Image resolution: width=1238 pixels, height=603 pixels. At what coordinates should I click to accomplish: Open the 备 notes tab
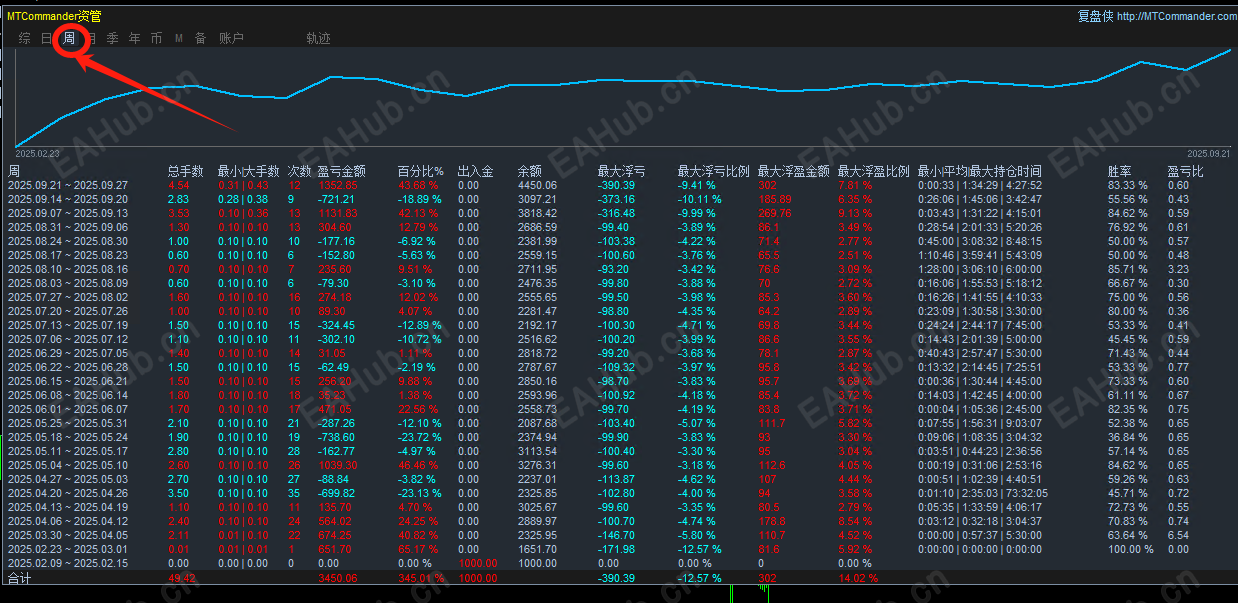coord(200,39)
